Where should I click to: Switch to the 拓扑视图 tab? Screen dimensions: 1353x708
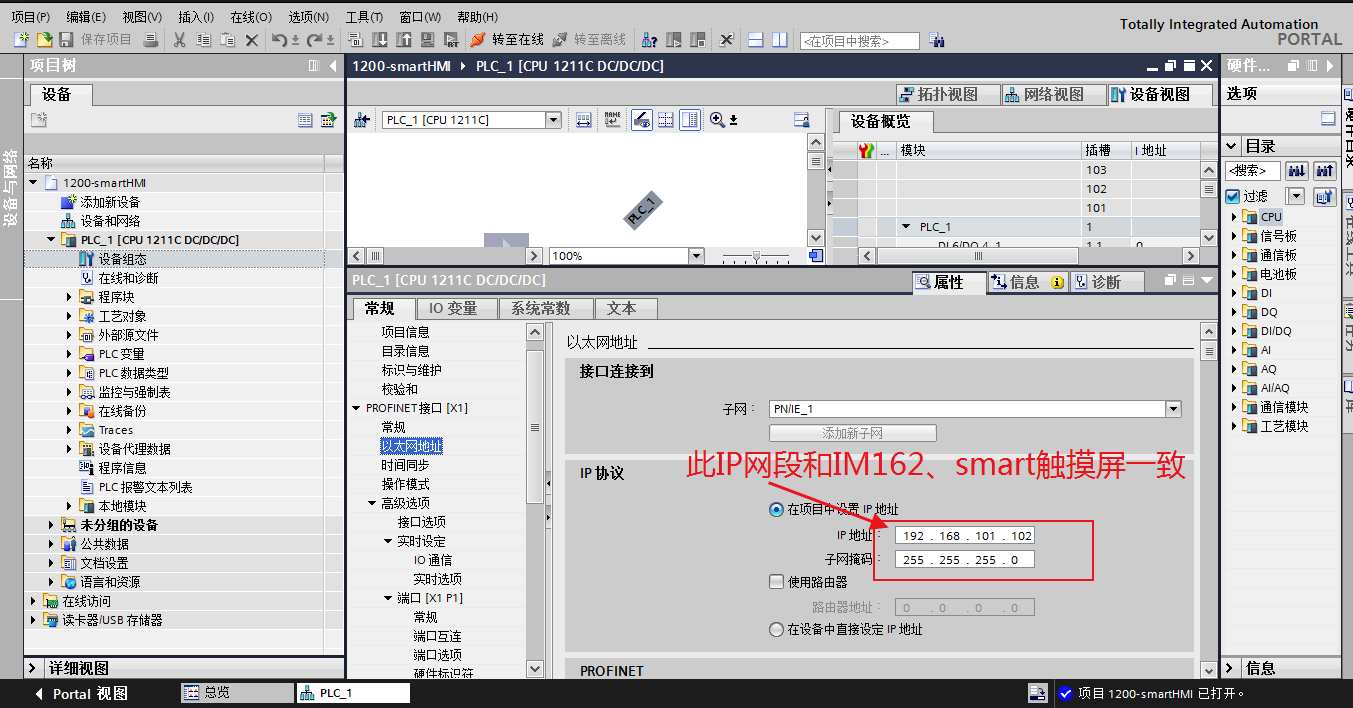[x=948, y=94]
